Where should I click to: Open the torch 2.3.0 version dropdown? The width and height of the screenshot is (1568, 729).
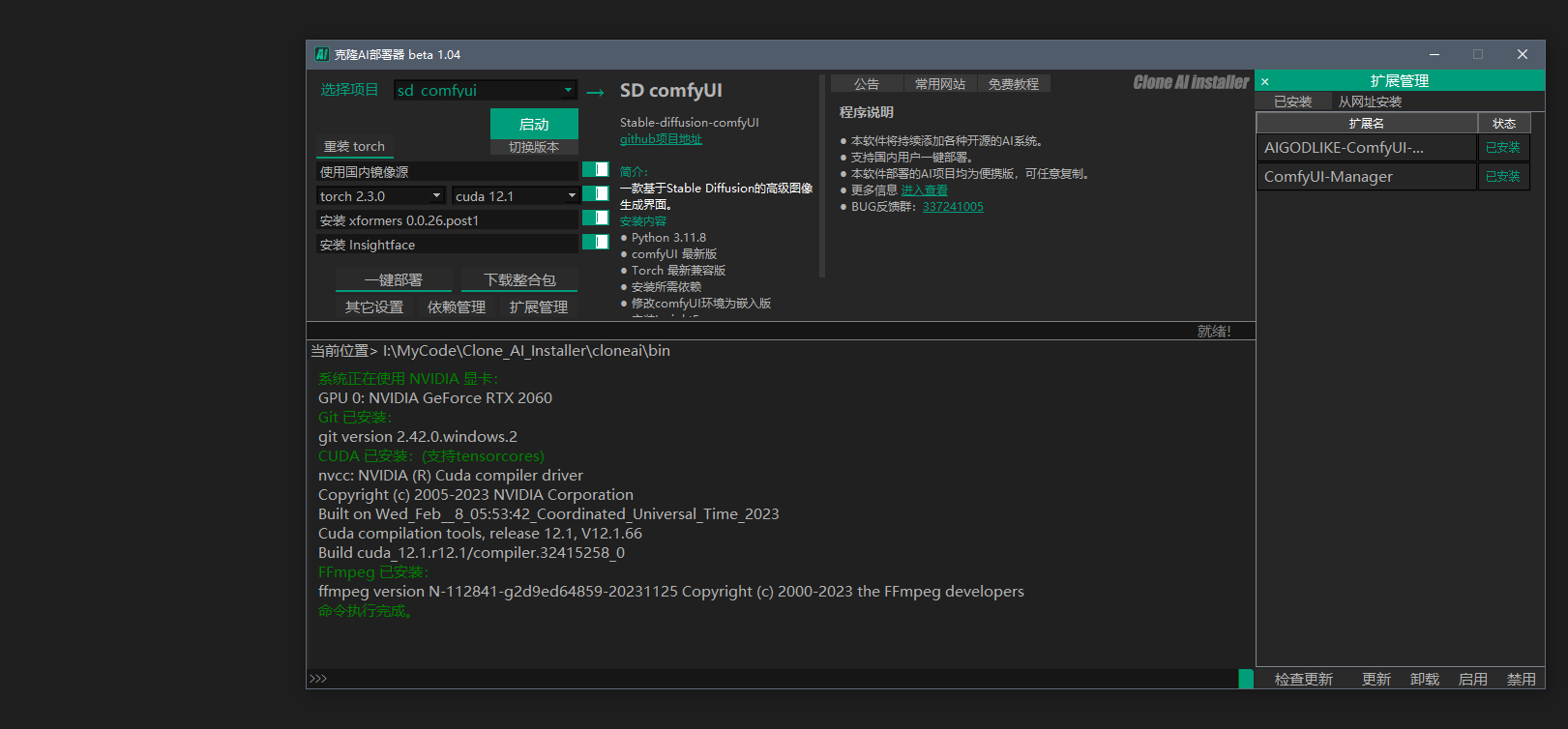click(x=381, y=195)
